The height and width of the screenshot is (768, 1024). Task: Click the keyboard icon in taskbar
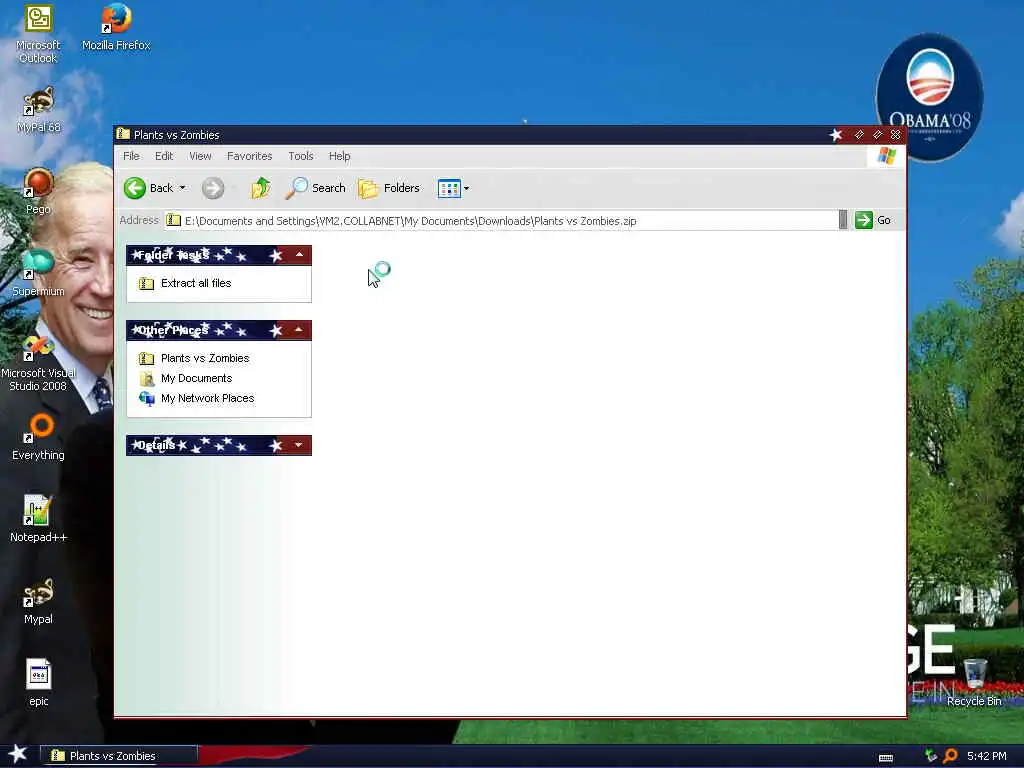pyautogui.click(x=886, y=758)
